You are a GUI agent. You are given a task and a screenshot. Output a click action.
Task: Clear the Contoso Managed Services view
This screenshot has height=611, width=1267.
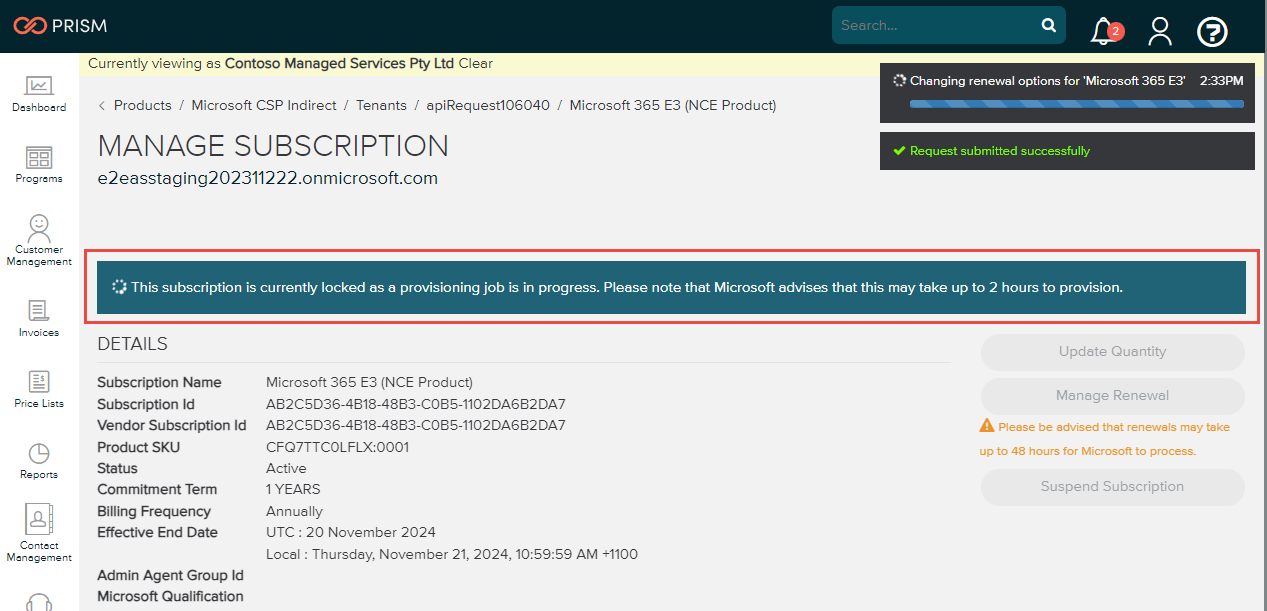click(x=476, y=63)
